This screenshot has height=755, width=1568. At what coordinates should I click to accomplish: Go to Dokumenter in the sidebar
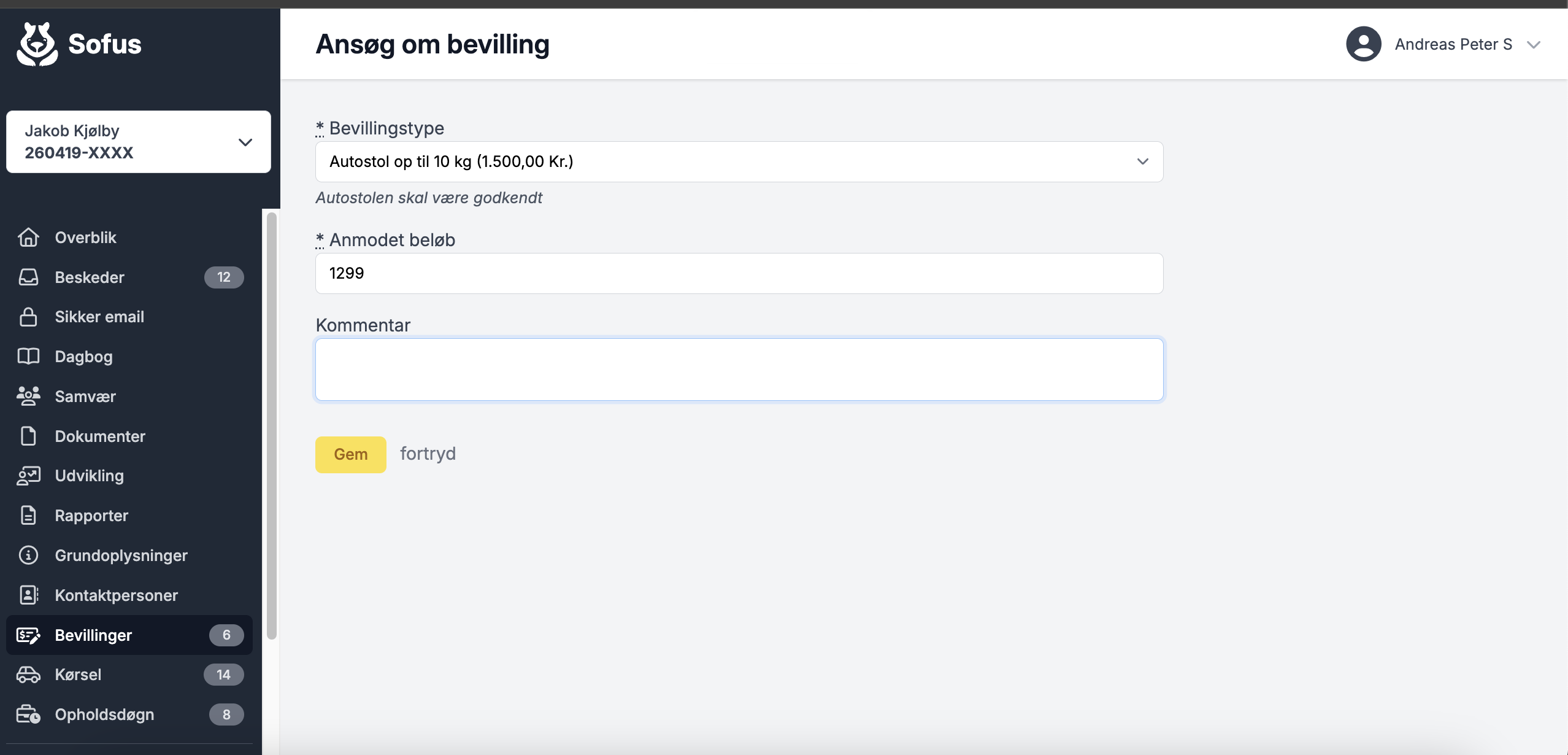[x=100, y=436]
